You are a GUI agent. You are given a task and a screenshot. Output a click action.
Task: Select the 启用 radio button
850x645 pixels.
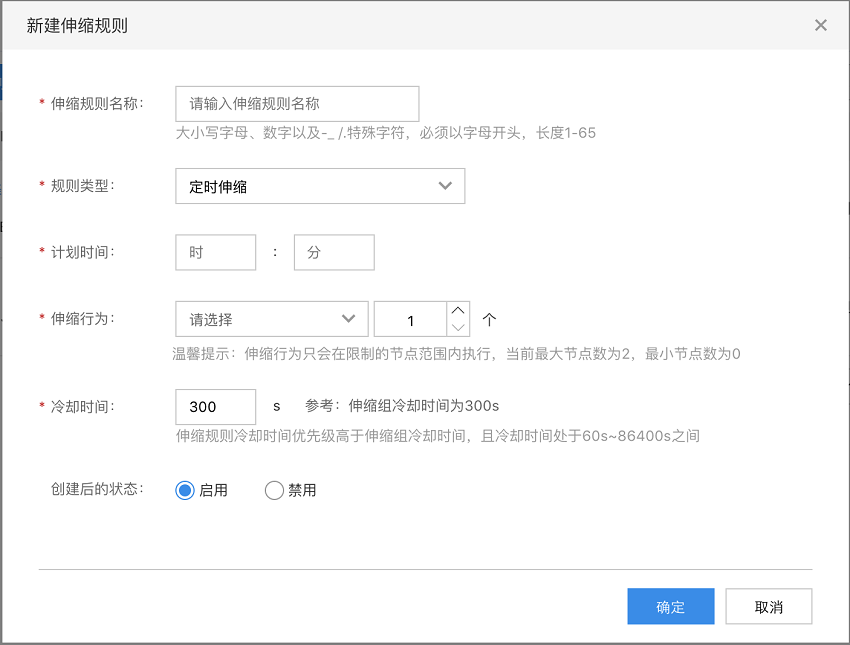point(185,490)
